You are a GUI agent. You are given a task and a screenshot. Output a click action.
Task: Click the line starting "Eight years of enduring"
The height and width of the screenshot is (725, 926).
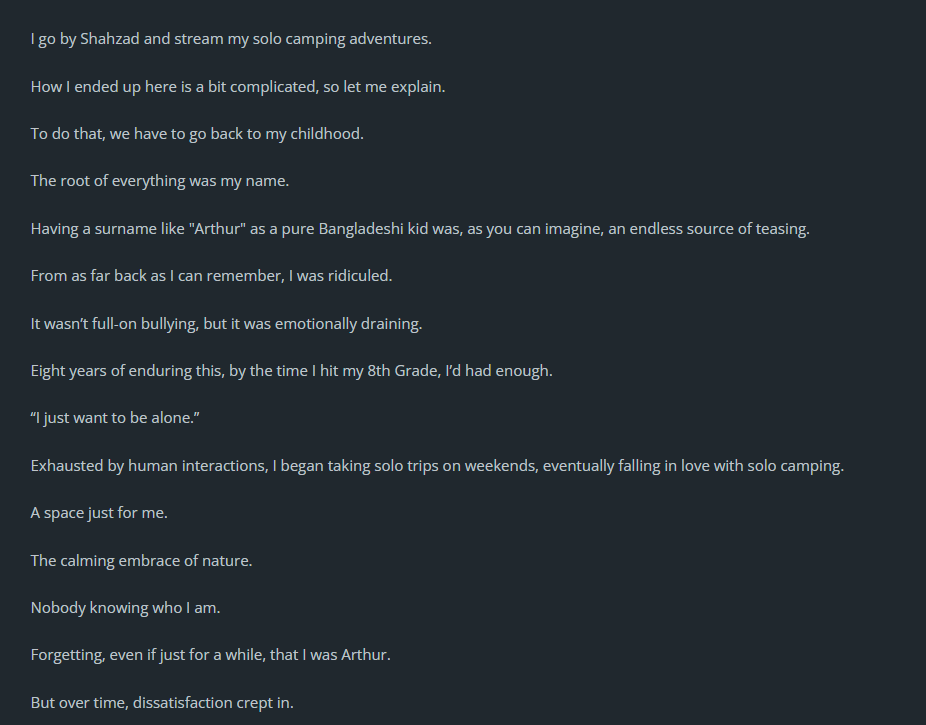coord(291,371)
